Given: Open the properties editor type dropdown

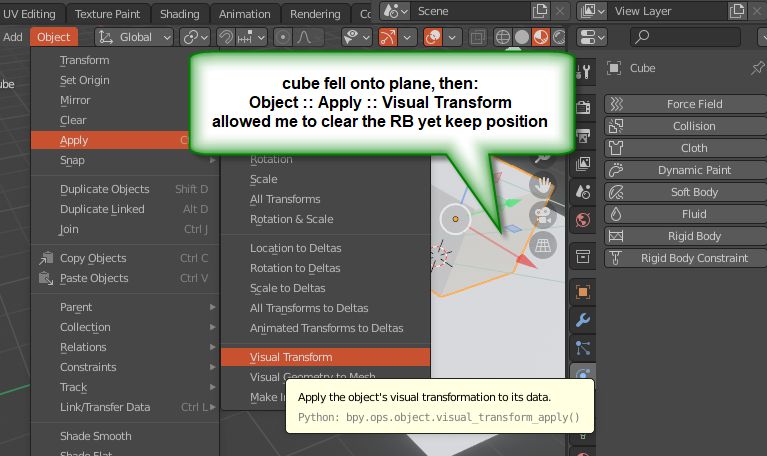Looking at the screenshot, I should 591,37.
